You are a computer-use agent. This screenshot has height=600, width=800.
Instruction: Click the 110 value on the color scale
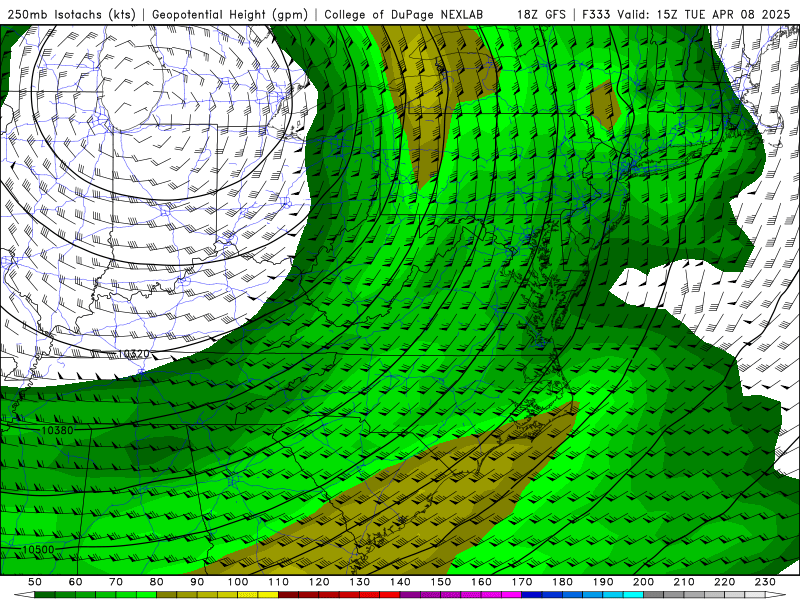point(279,582)
